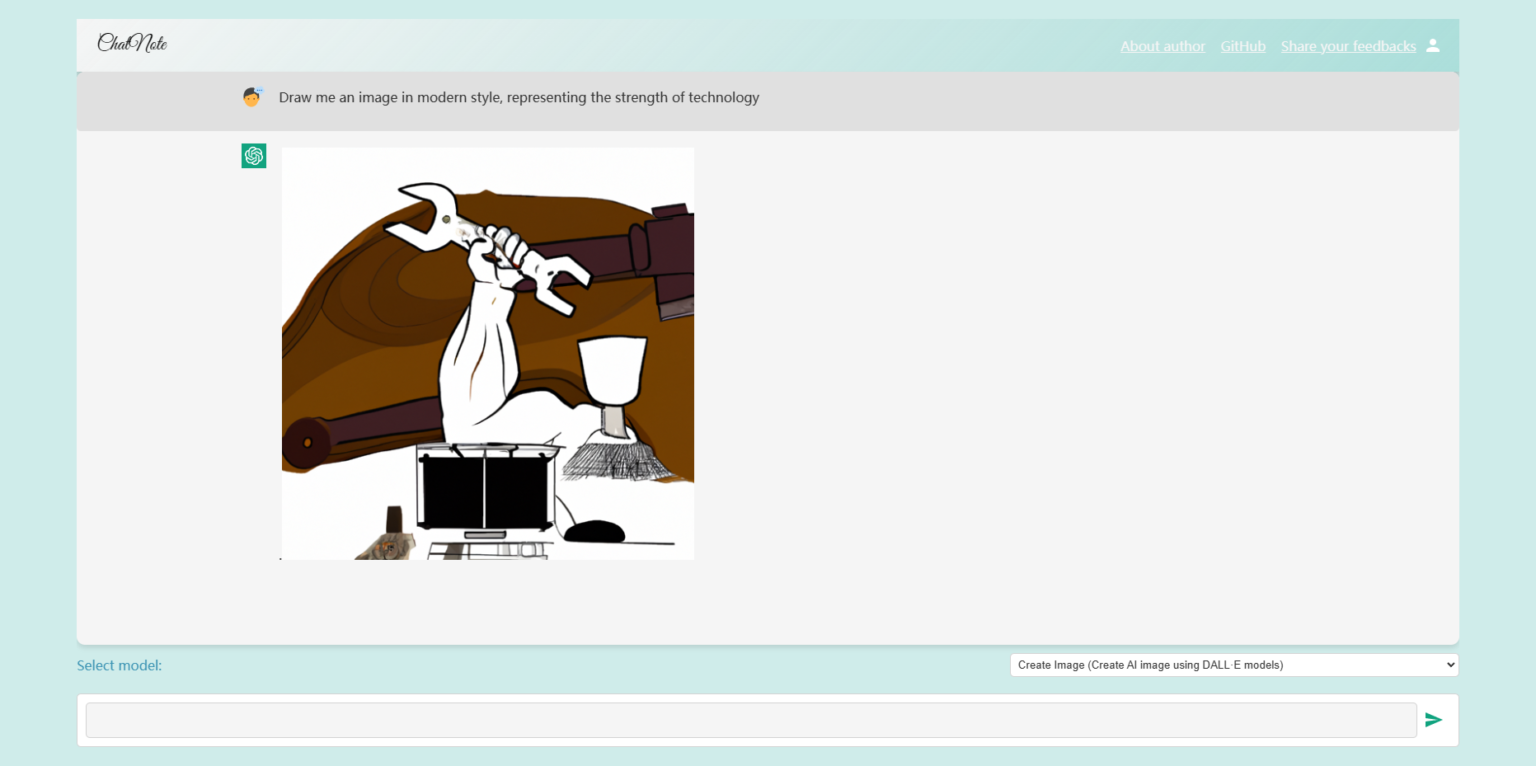The width and height of the screenshot is (1536, 766).
Task: Open Share your feedbacks link
Action: pyautogui.click(x=1347, y=46)
